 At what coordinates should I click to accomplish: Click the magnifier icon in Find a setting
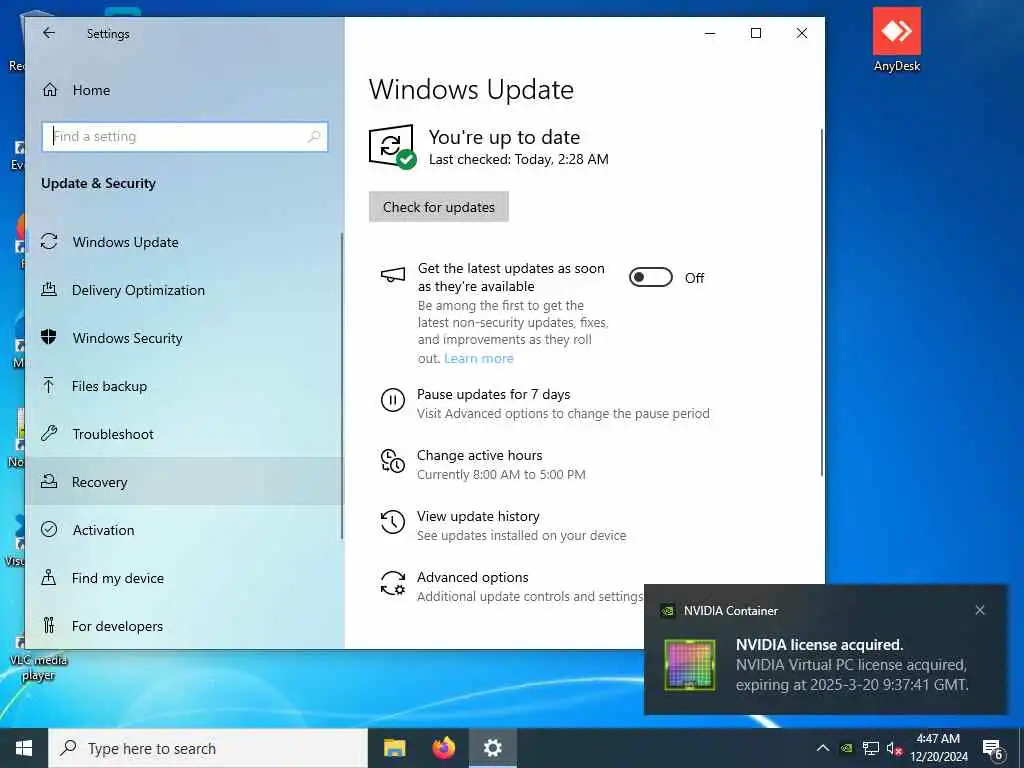[314, 136]
